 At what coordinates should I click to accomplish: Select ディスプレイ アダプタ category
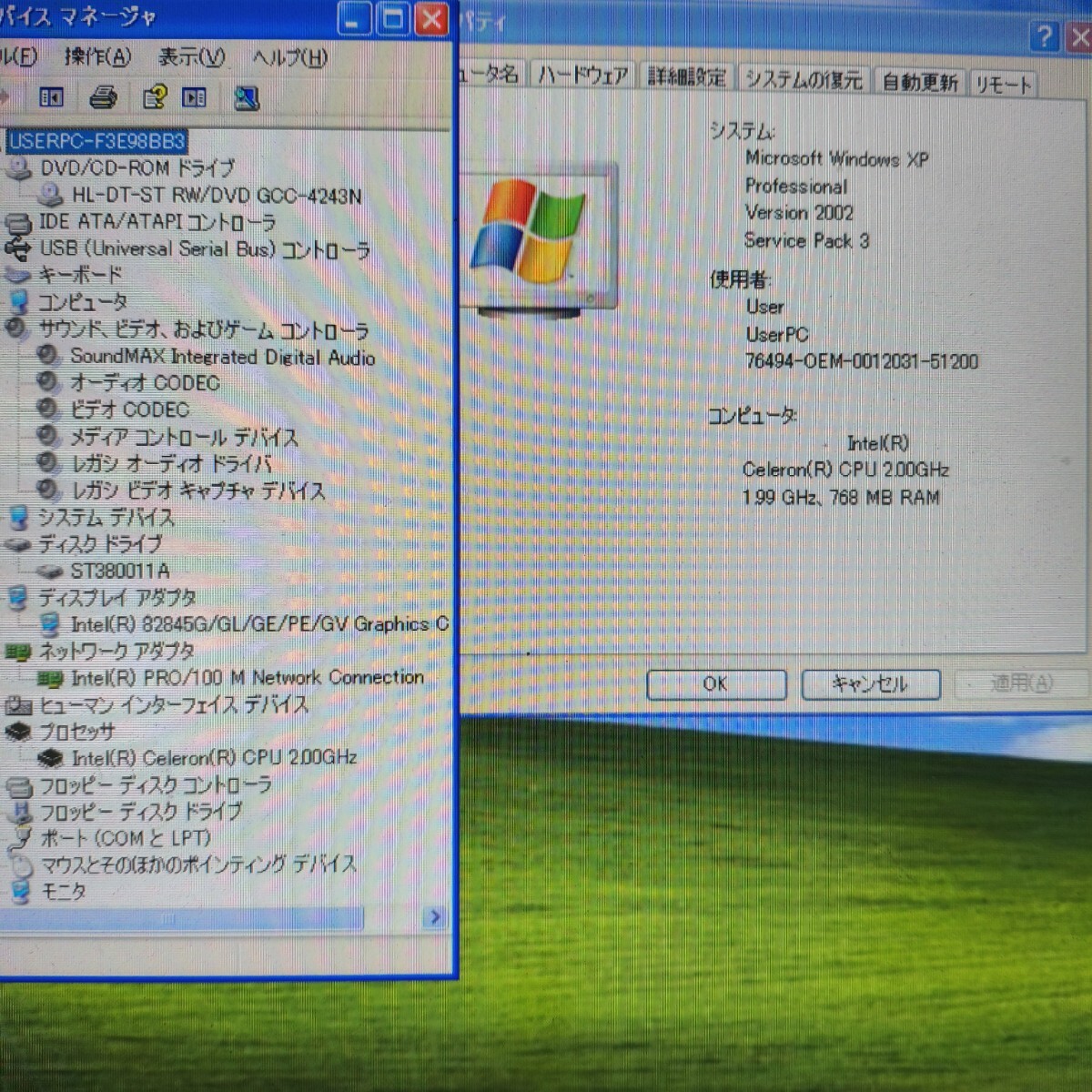(117, 598)
